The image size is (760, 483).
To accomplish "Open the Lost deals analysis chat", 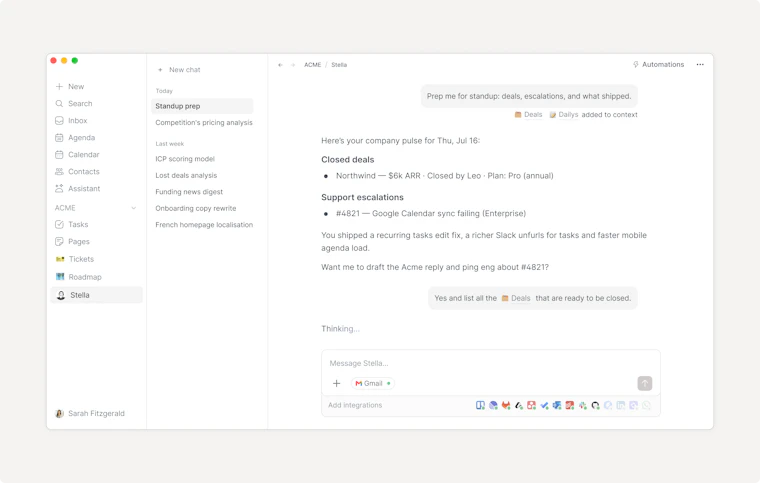I will tap(186, 175).
